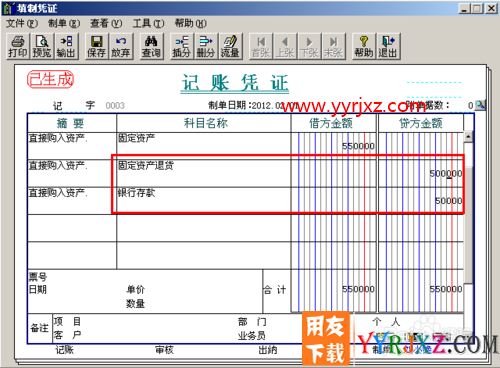Open the 工具 menu

coord(148,23)
